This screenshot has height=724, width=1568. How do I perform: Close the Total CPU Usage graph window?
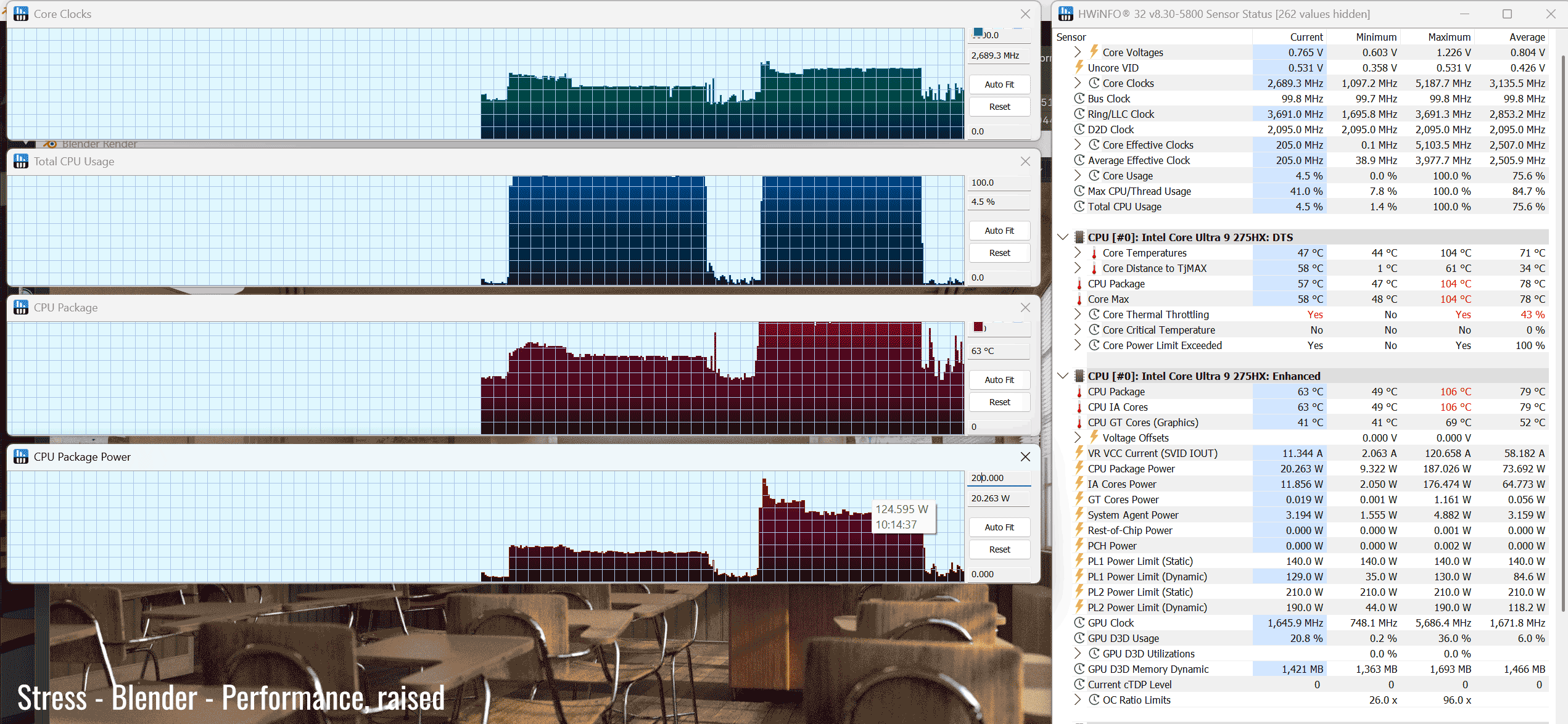click(x=1025, y=161)
